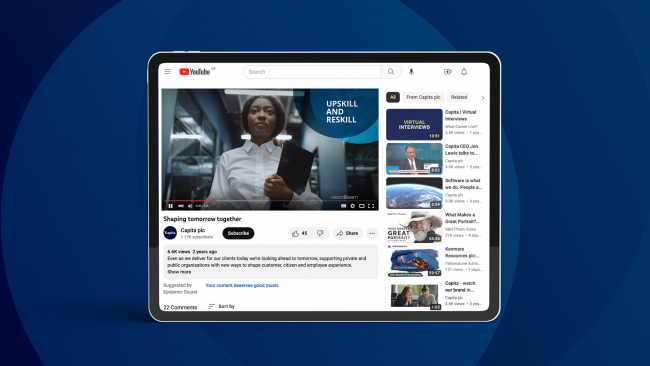Image resolution: width=650 pixels, height=366 pixels.
Task: Open the create video icon
Action: click(x=448, y=72)
